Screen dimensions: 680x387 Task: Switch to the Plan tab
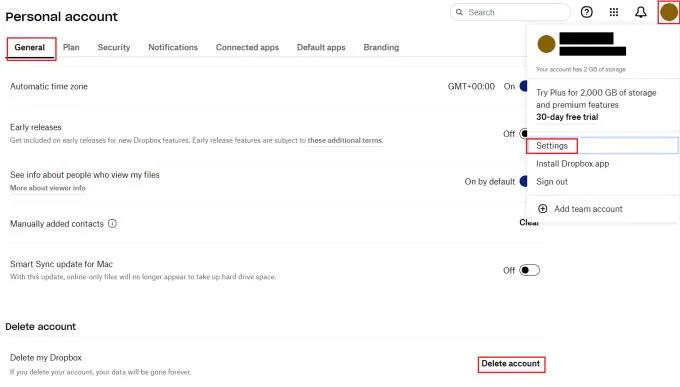pyautogui.click(x=71, y=47)
